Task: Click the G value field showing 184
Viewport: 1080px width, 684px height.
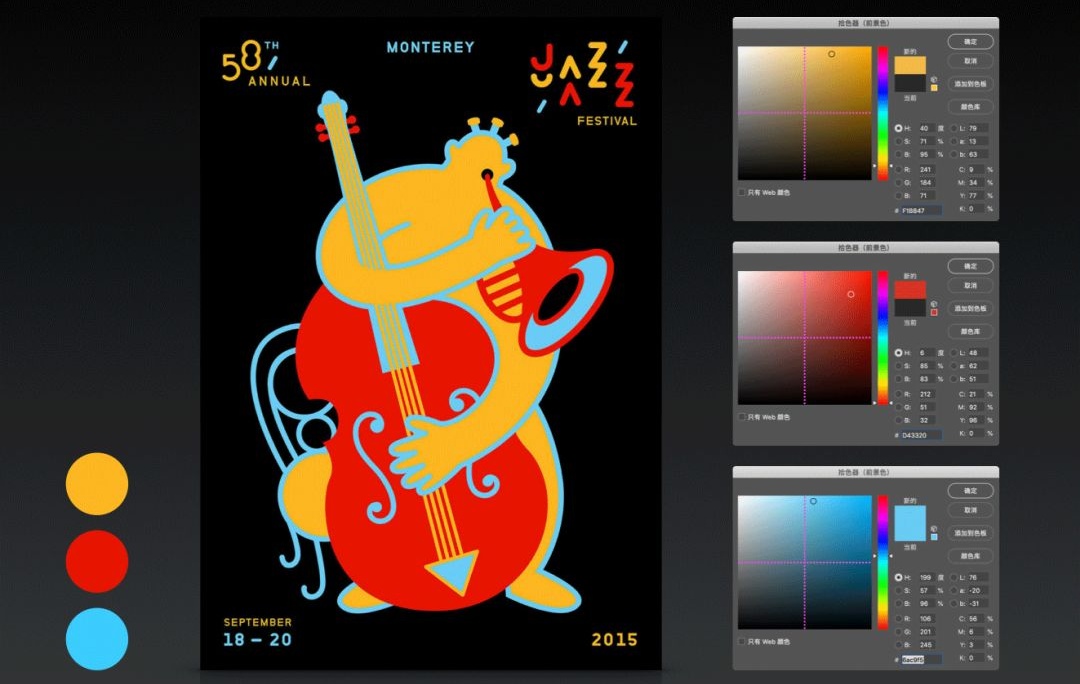Action: coord(927,183)
